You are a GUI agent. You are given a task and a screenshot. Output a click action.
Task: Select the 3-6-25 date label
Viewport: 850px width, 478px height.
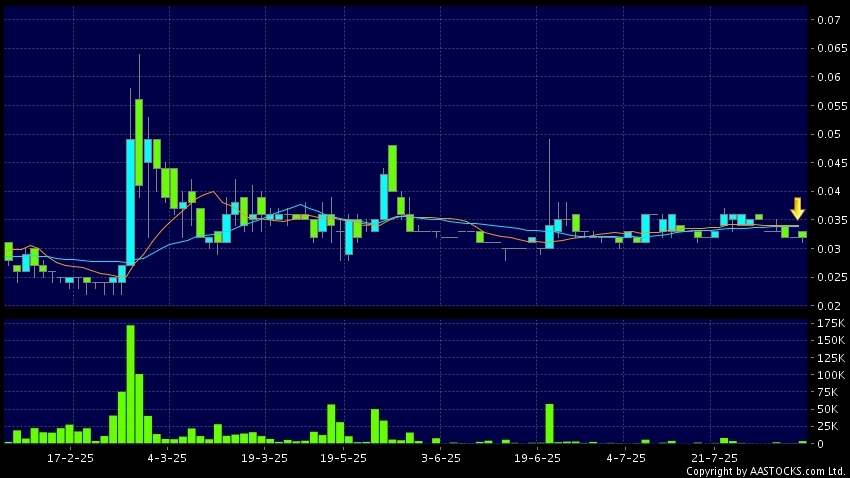[441, 458]
